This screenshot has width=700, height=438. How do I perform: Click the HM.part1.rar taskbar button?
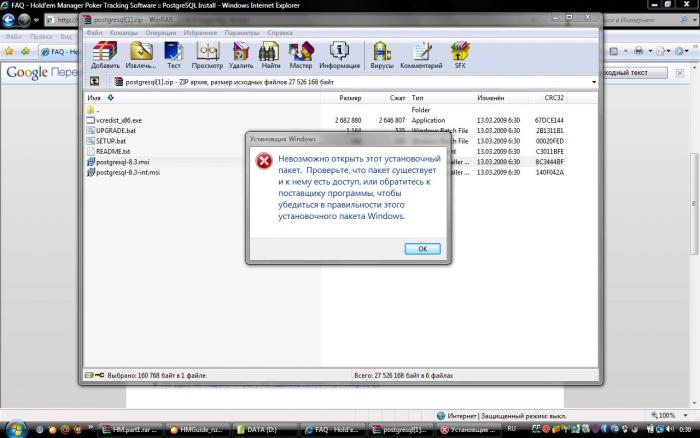pyautogui.click(x=130, y=430)
